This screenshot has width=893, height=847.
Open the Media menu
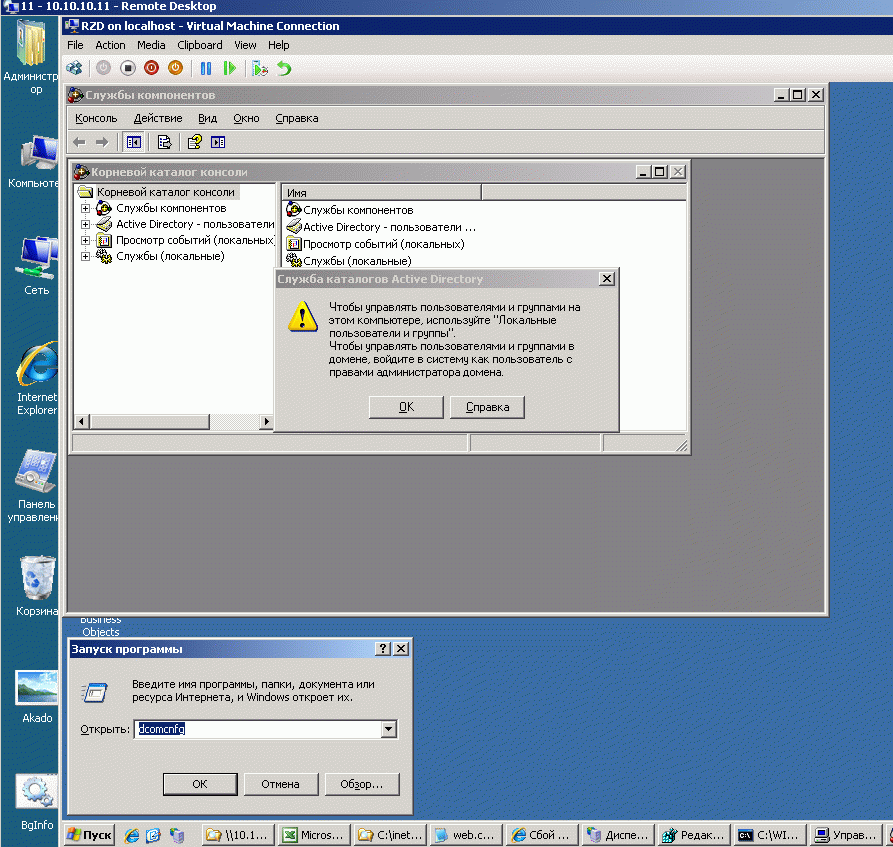pyautogui.click(x=151, y=45)
